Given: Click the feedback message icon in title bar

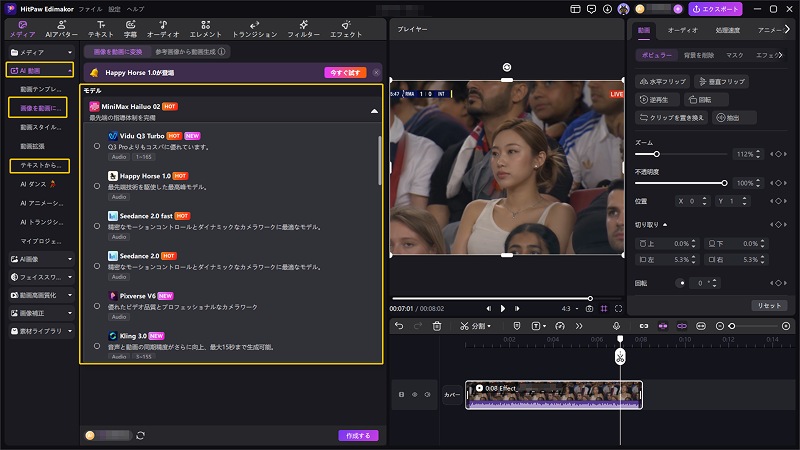Looking at the screenshot, I should pos(591,9).
